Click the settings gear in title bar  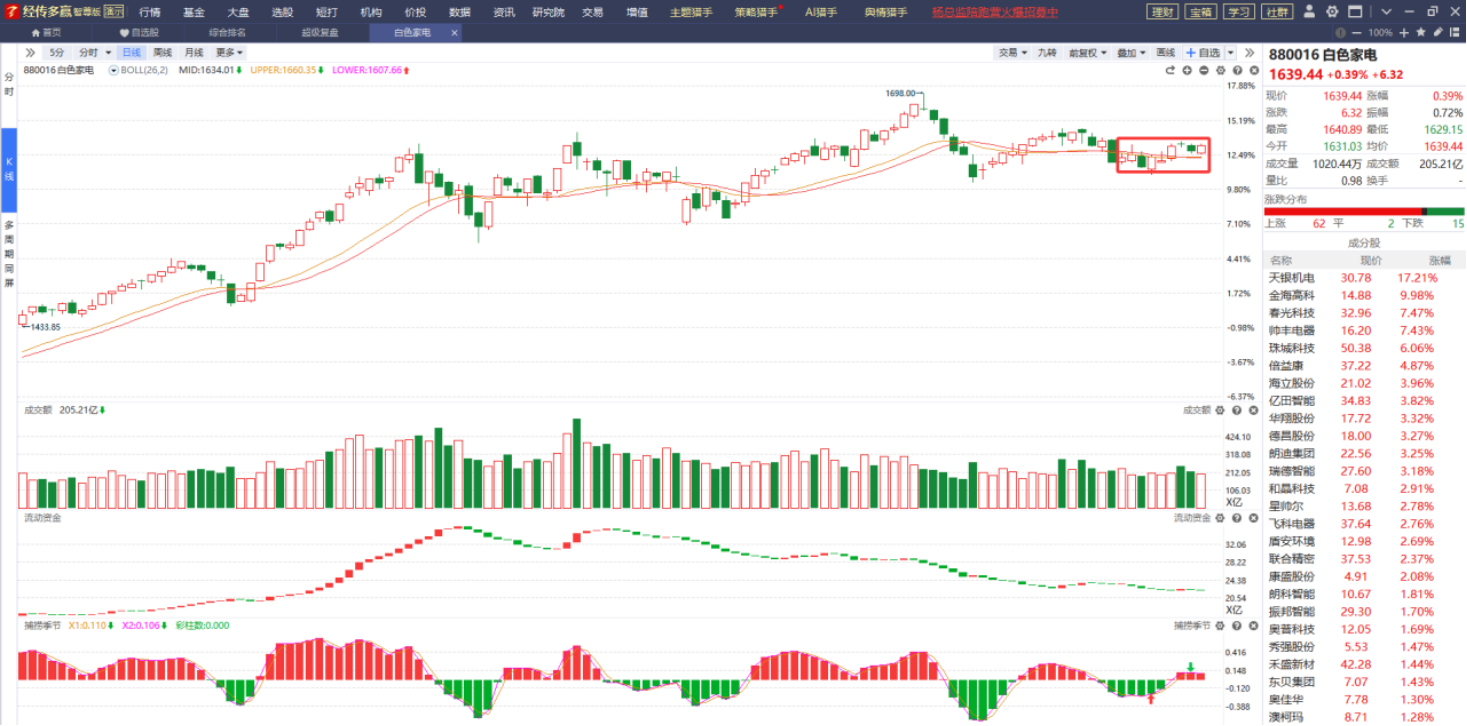tap(1332, 12)
